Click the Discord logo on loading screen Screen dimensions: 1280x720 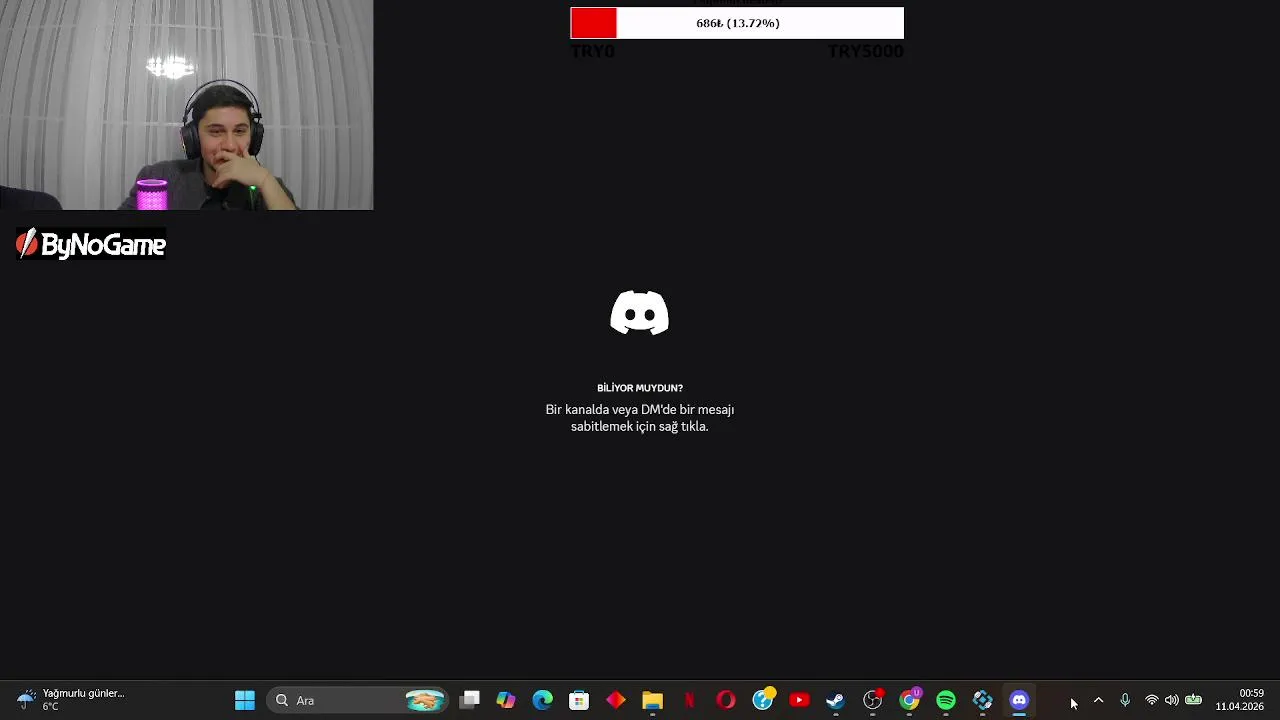(x=640, y=313)
